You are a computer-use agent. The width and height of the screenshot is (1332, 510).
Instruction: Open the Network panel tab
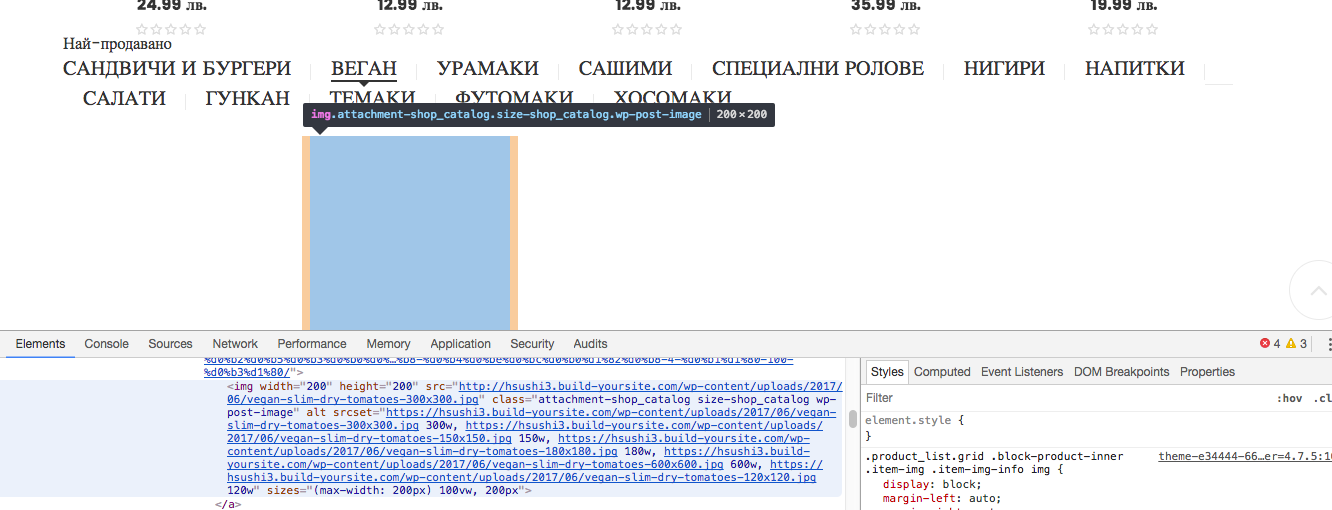tap(235, 344)
